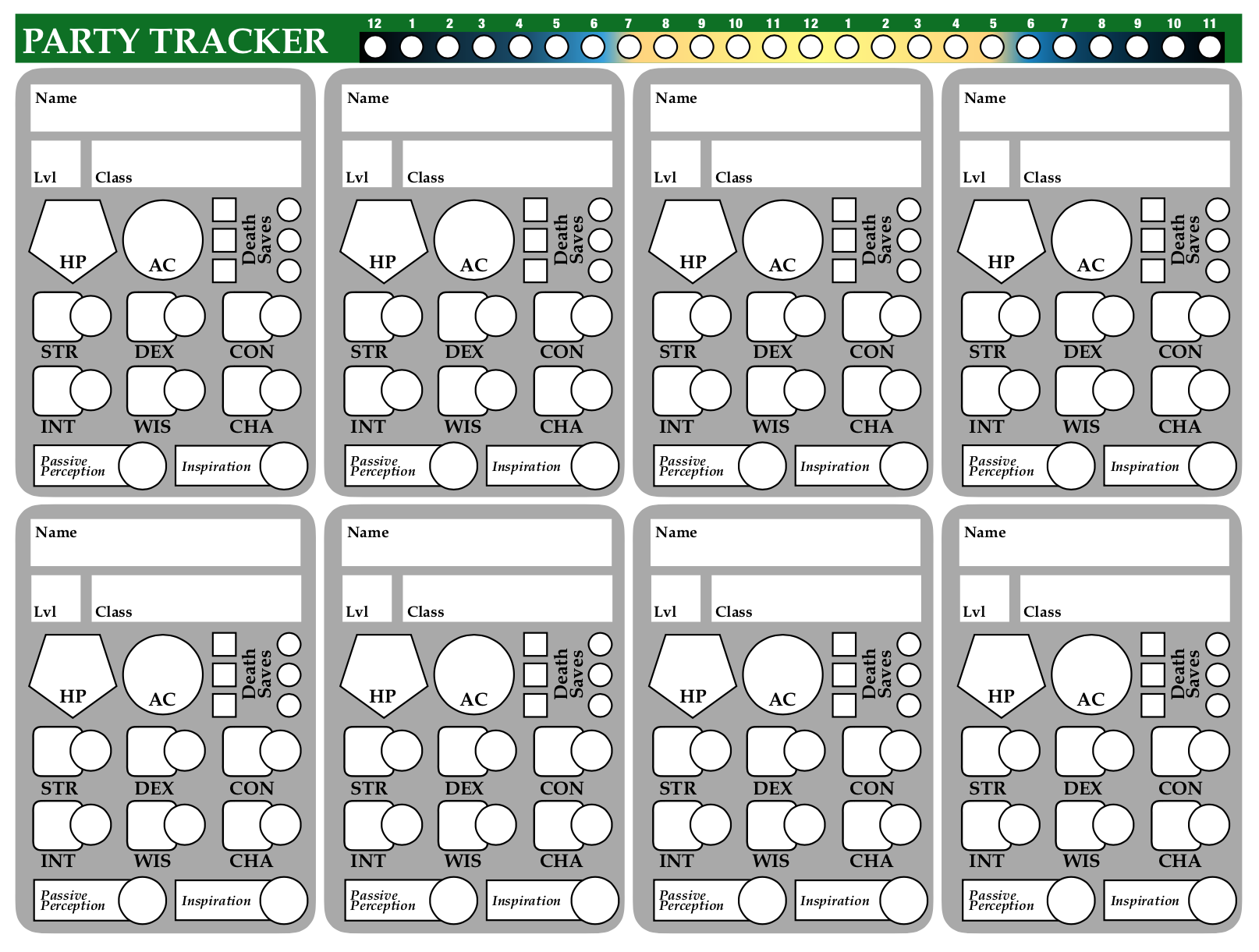This screenshot has width=1259, height=952.
Task: Select the DEX modifier circle on the third card
Action: 803,315
